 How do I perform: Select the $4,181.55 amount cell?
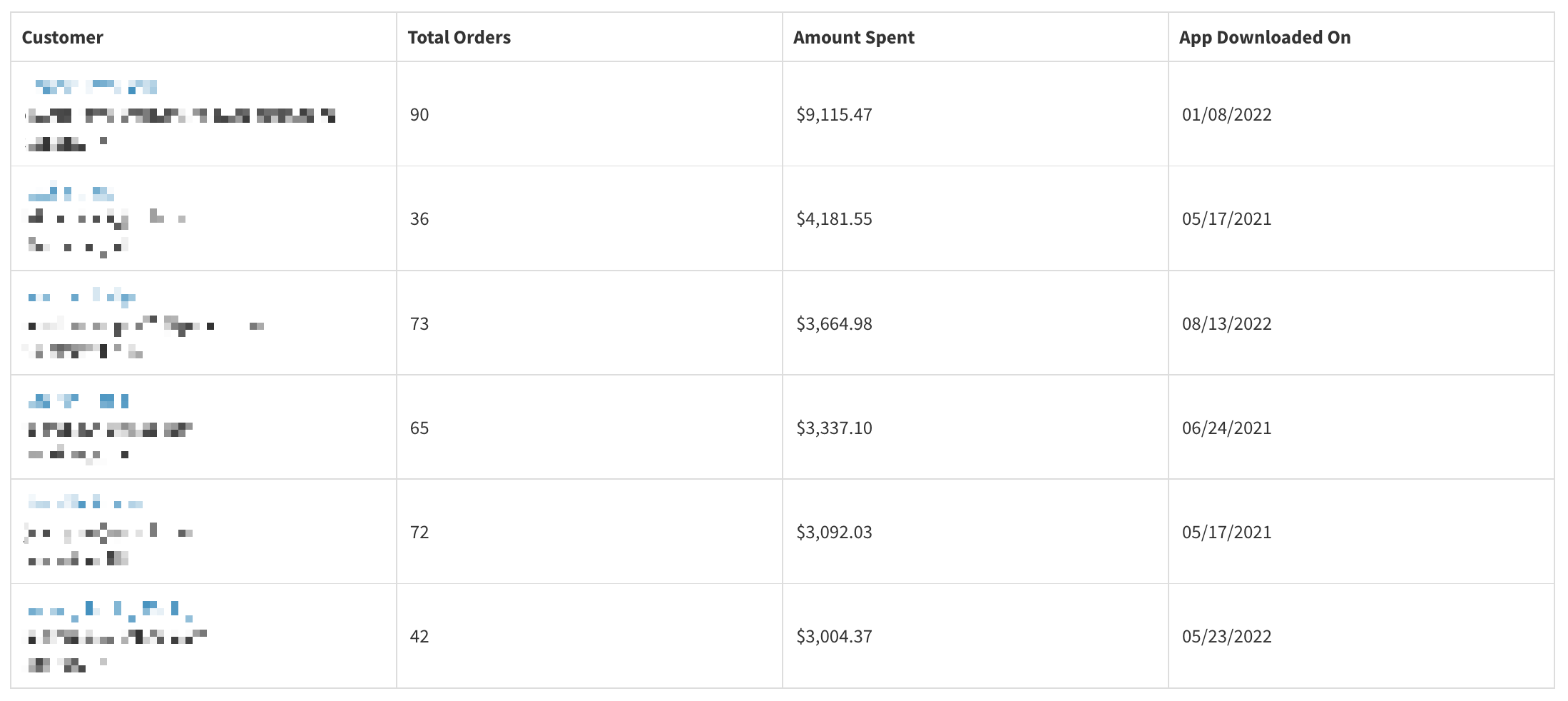[x=834, y=218]
